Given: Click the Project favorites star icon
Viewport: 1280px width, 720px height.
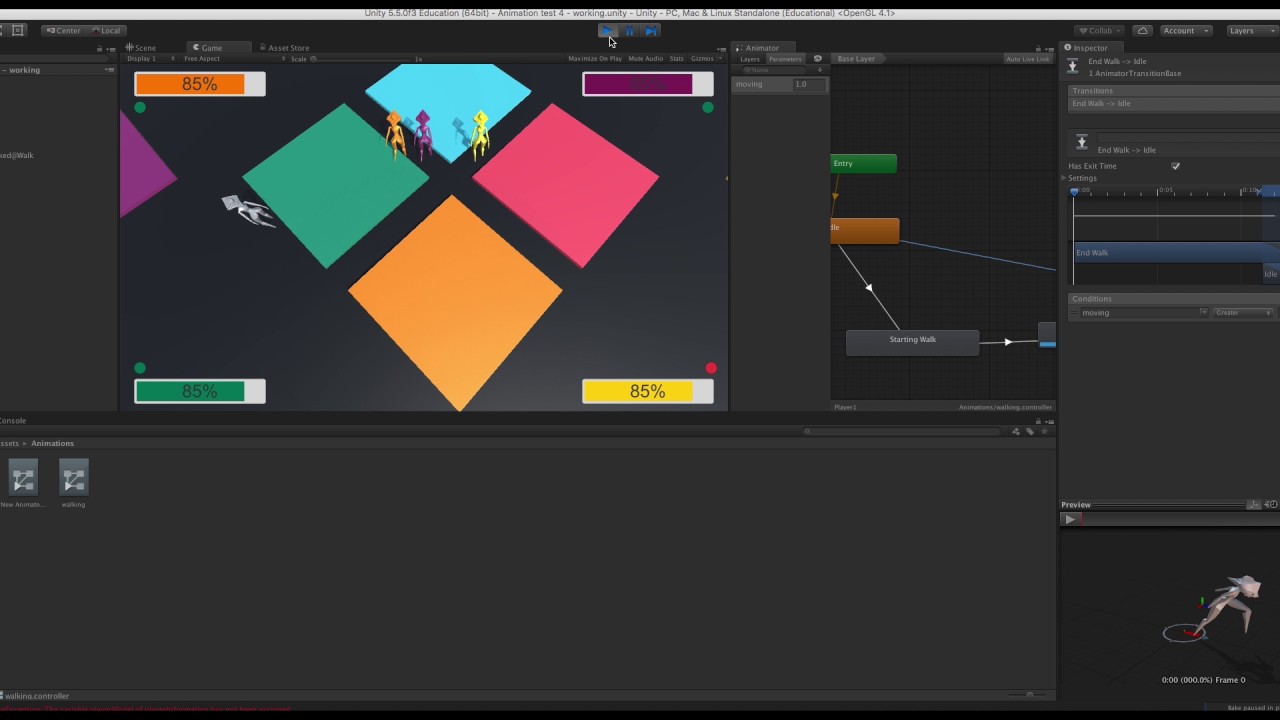Looking at the screenshot, I should [1043, 431].
